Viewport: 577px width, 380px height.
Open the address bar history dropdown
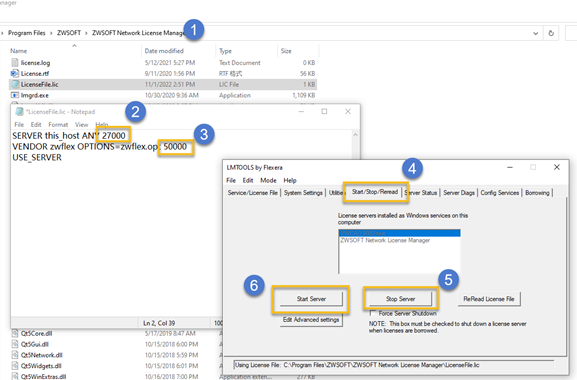[x=535, y=33]
